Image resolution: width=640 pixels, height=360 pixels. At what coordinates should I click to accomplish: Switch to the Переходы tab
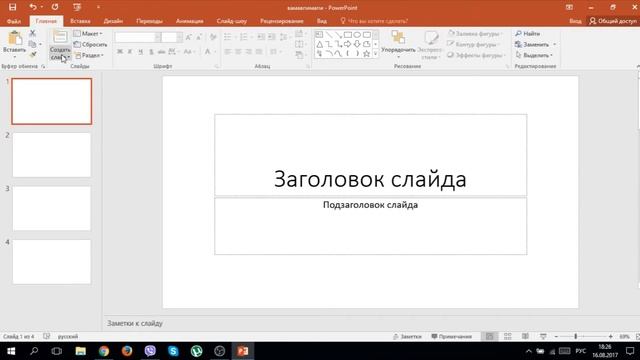(x=149, y=21)
